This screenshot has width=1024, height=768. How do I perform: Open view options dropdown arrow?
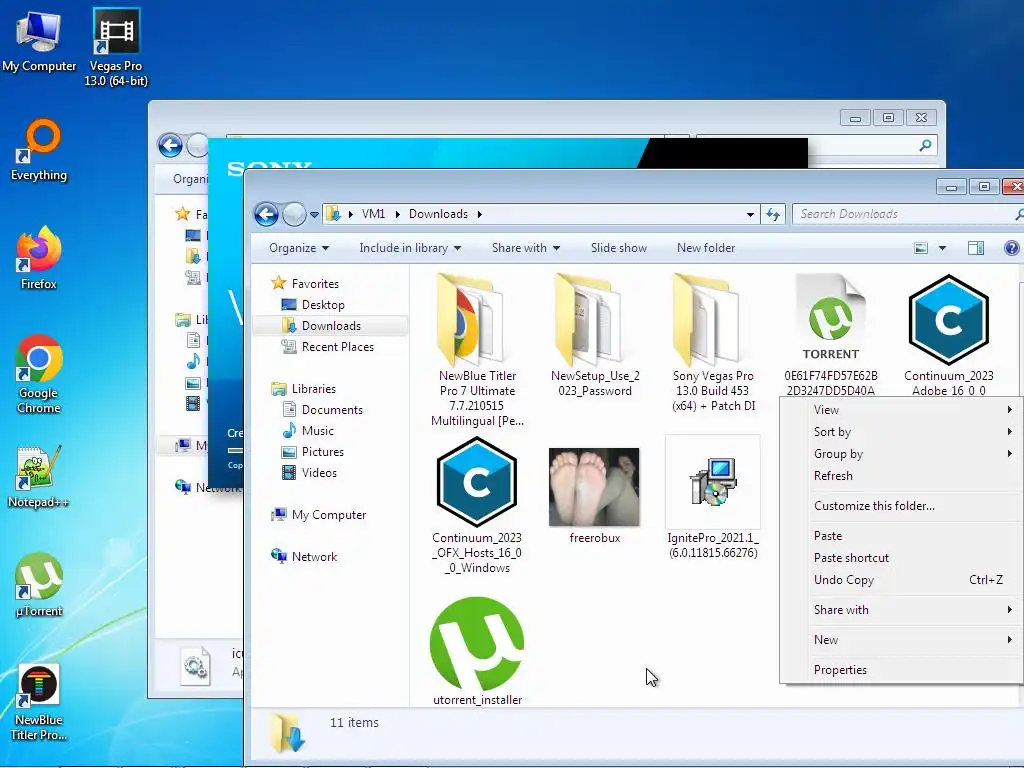click(x=942, y=248)
